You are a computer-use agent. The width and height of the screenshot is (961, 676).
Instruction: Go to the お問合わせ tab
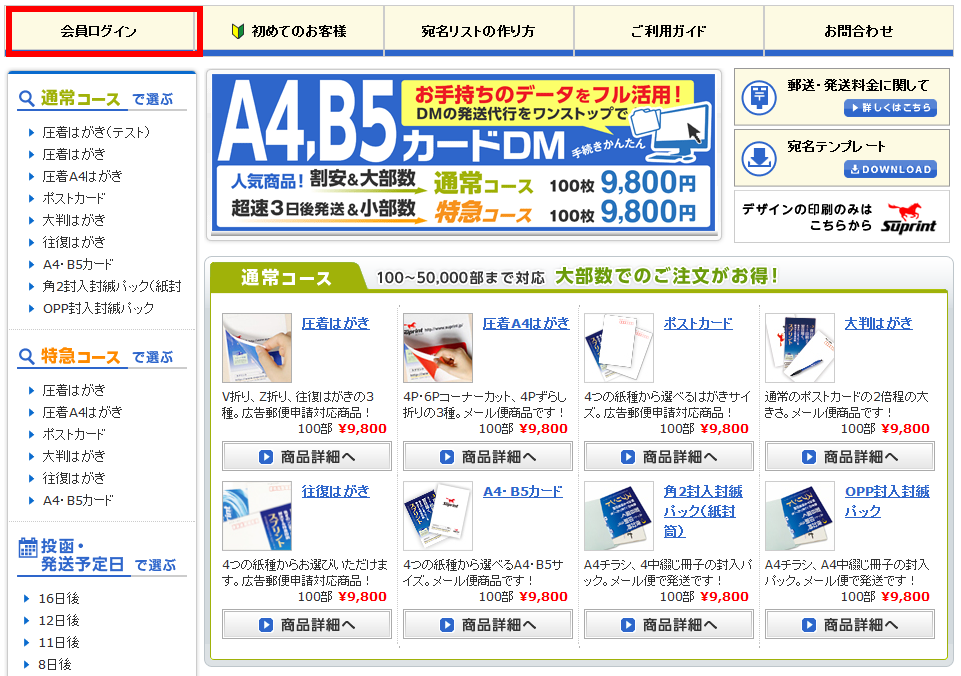(858, 31)
